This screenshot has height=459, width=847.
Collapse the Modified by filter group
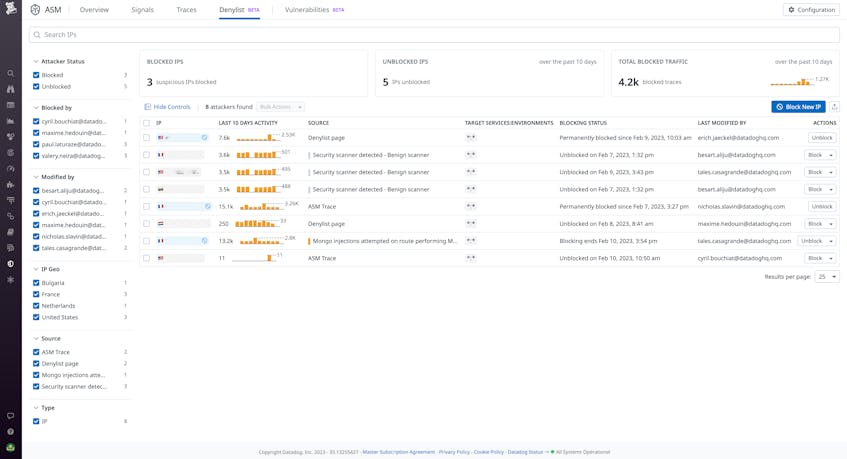[x=36, y=177]
